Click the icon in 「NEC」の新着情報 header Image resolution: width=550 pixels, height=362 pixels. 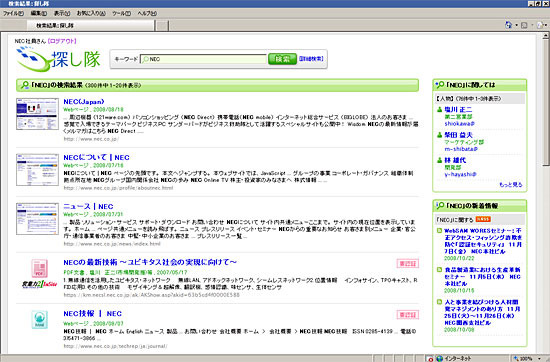(x=440, y=206)
